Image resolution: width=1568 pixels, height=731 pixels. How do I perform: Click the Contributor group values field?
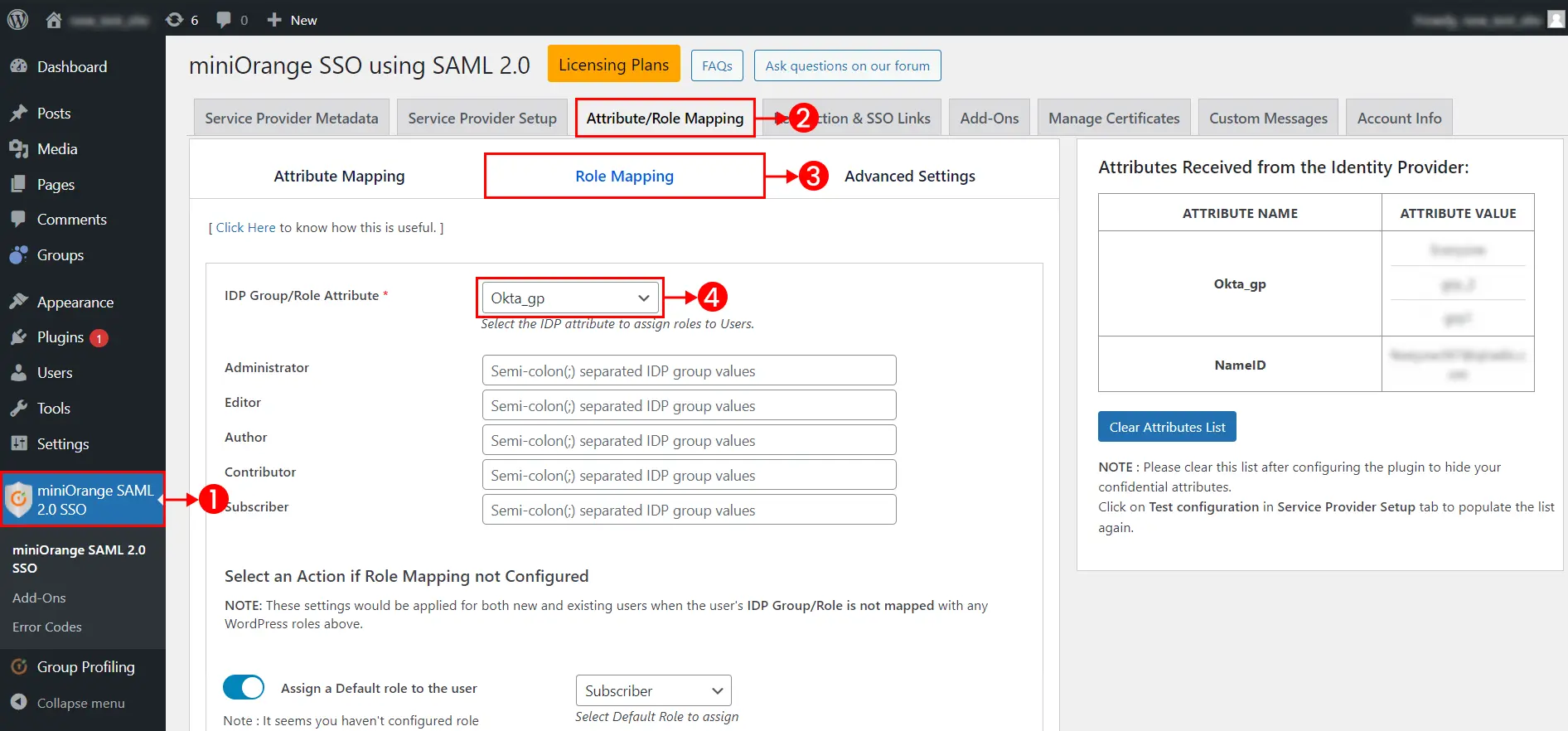point(689,475)
